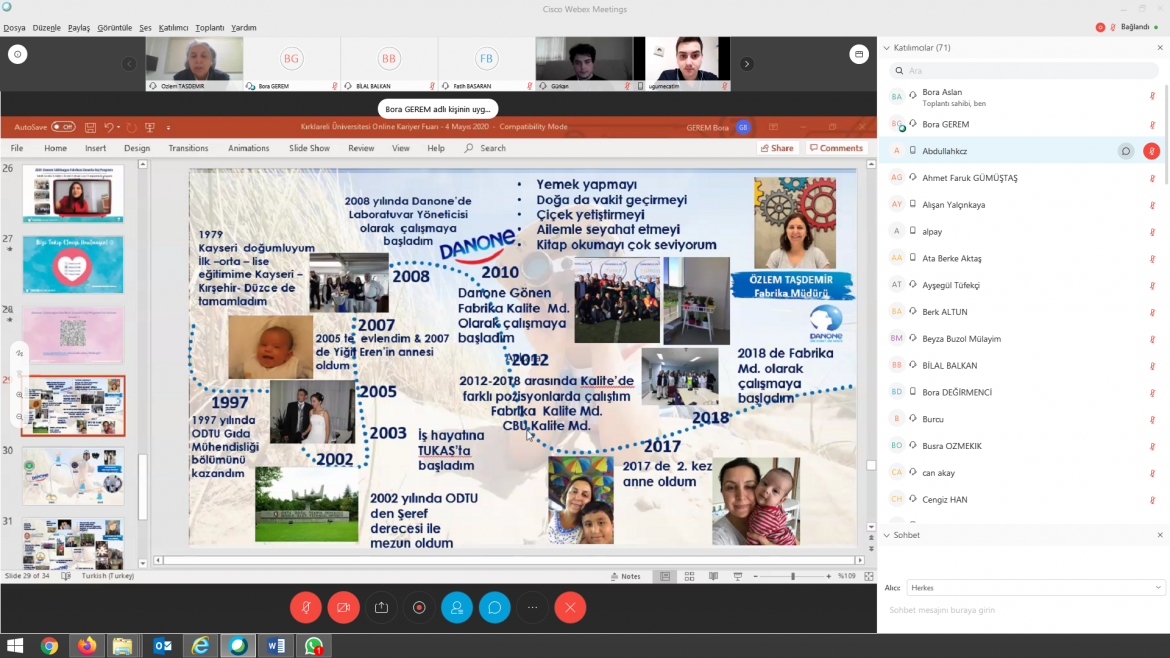Screen dimensions: 1170x658
Task: Switch to the Insert ribbon tab
Action: pos(96,148)
